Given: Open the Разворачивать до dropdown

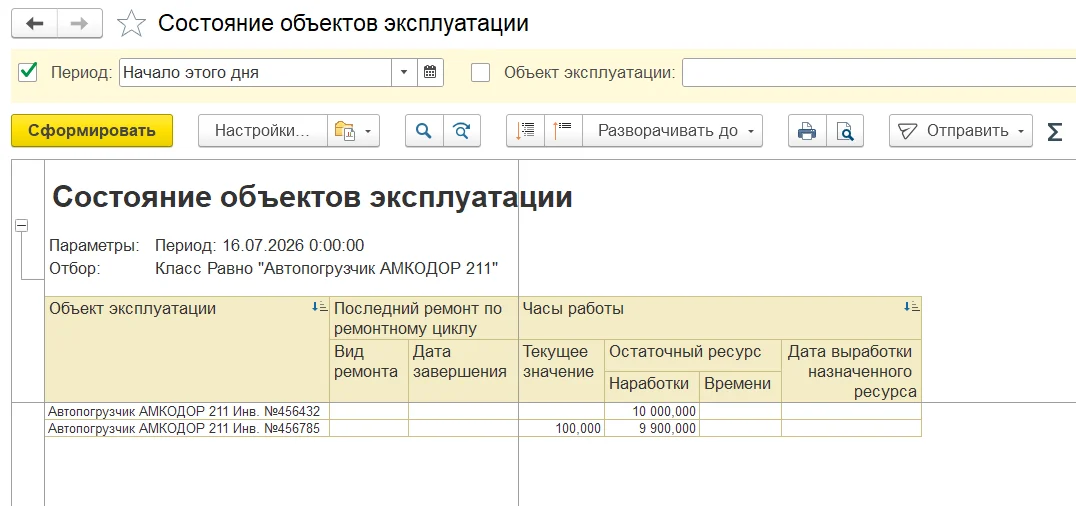Looking at the screenshot, I should coord(672,130).
